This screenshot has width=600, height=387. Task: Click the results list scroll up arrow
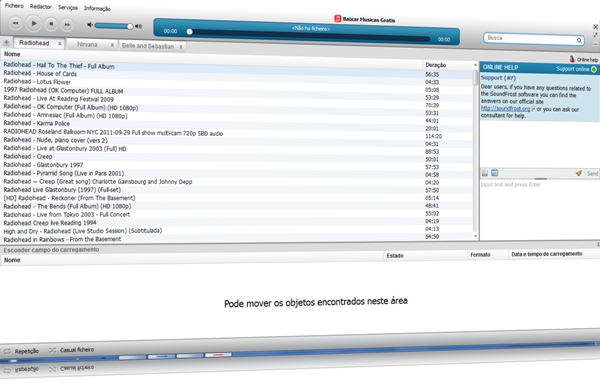(x=476, y=65)
